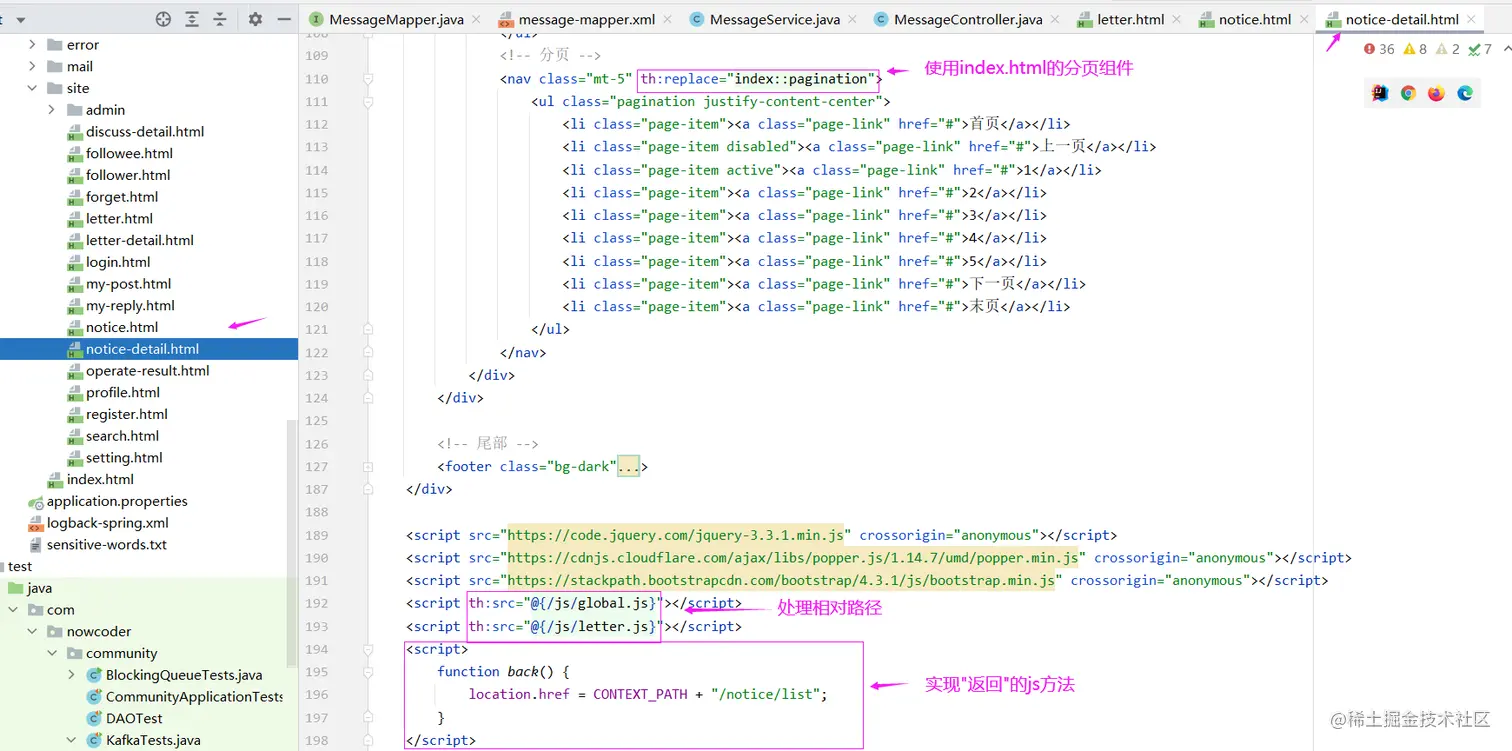Expand folded footer block at line 127
Screen dimensions: 1512x751
[368, 466]
